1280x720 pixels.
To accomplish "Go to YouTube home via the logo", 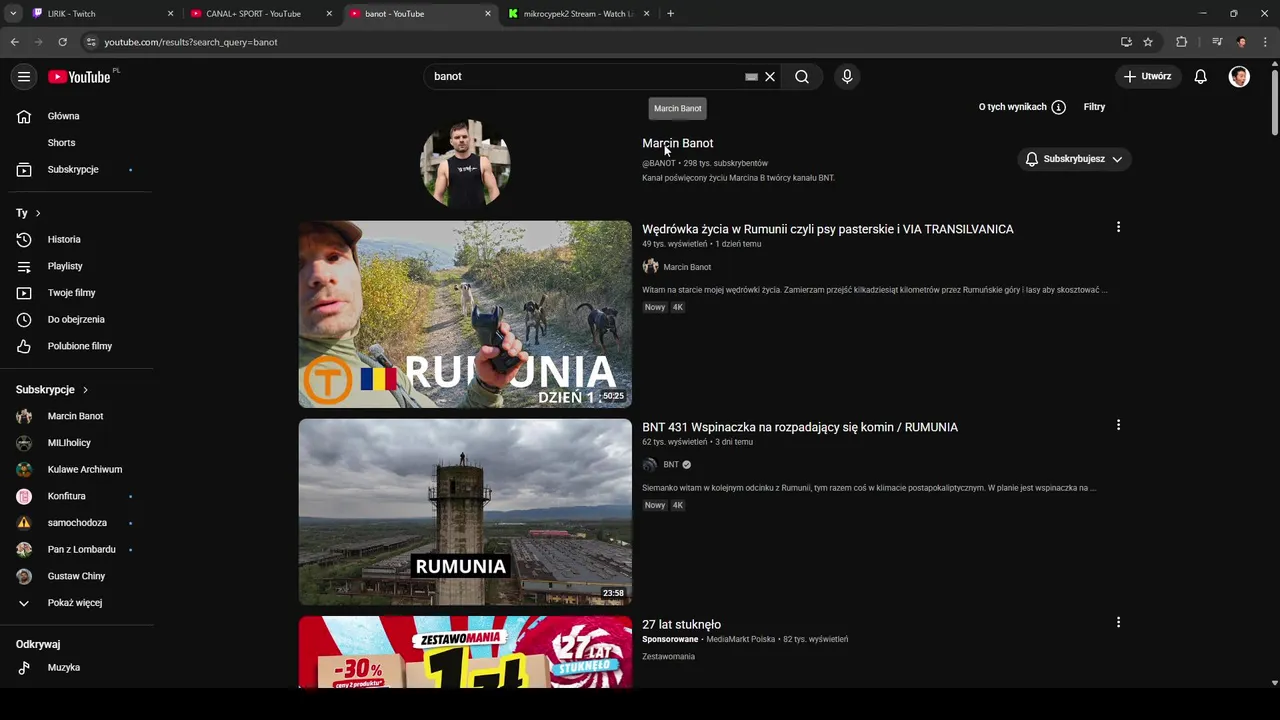I will [x=78, y=77].
